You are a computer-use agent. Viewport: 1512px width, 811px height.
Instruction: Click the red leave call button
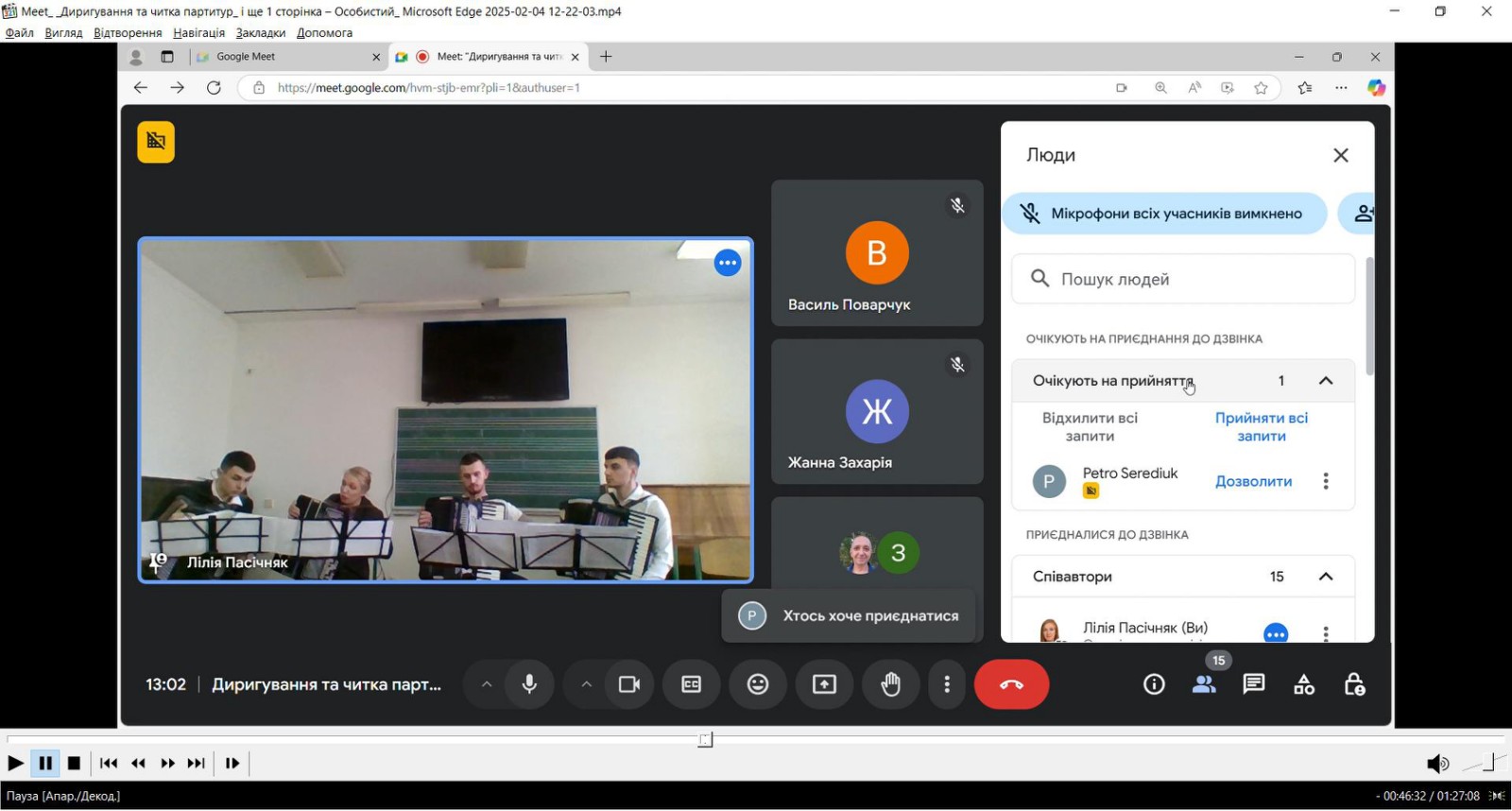1011,684
